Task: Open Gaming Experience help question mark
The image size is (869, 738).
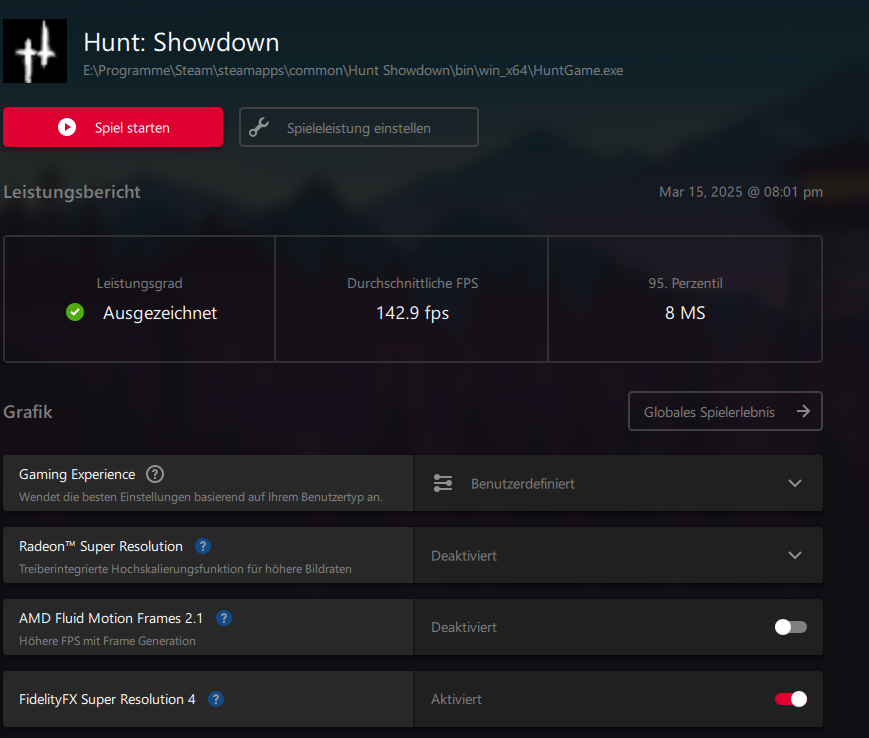Action: [155, 474]
